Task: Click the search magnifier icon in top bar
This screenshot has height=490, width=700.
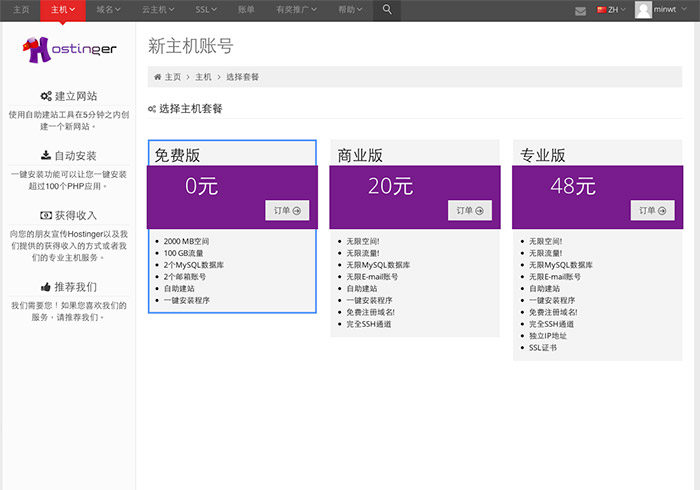Action: click(387, 9)
